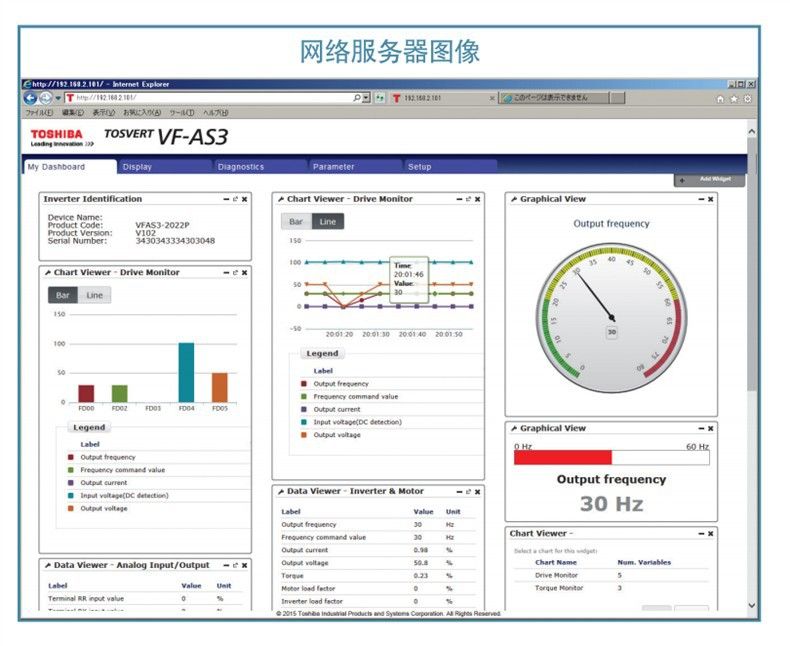Switch left Drive Monitor chart to Line

coord(94,295)
